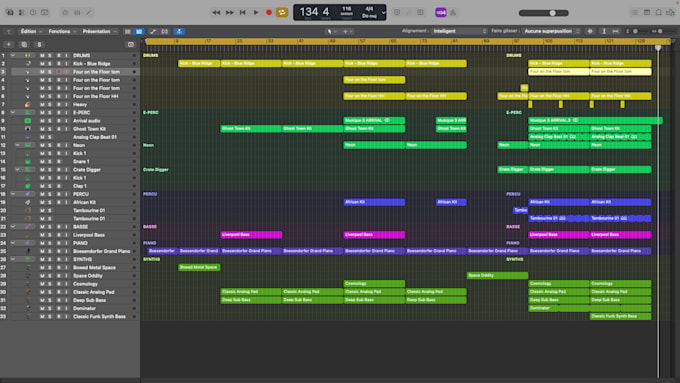680x383 pixels.
Task: Open the Editors pencil icon
Action: pos(88,13)
